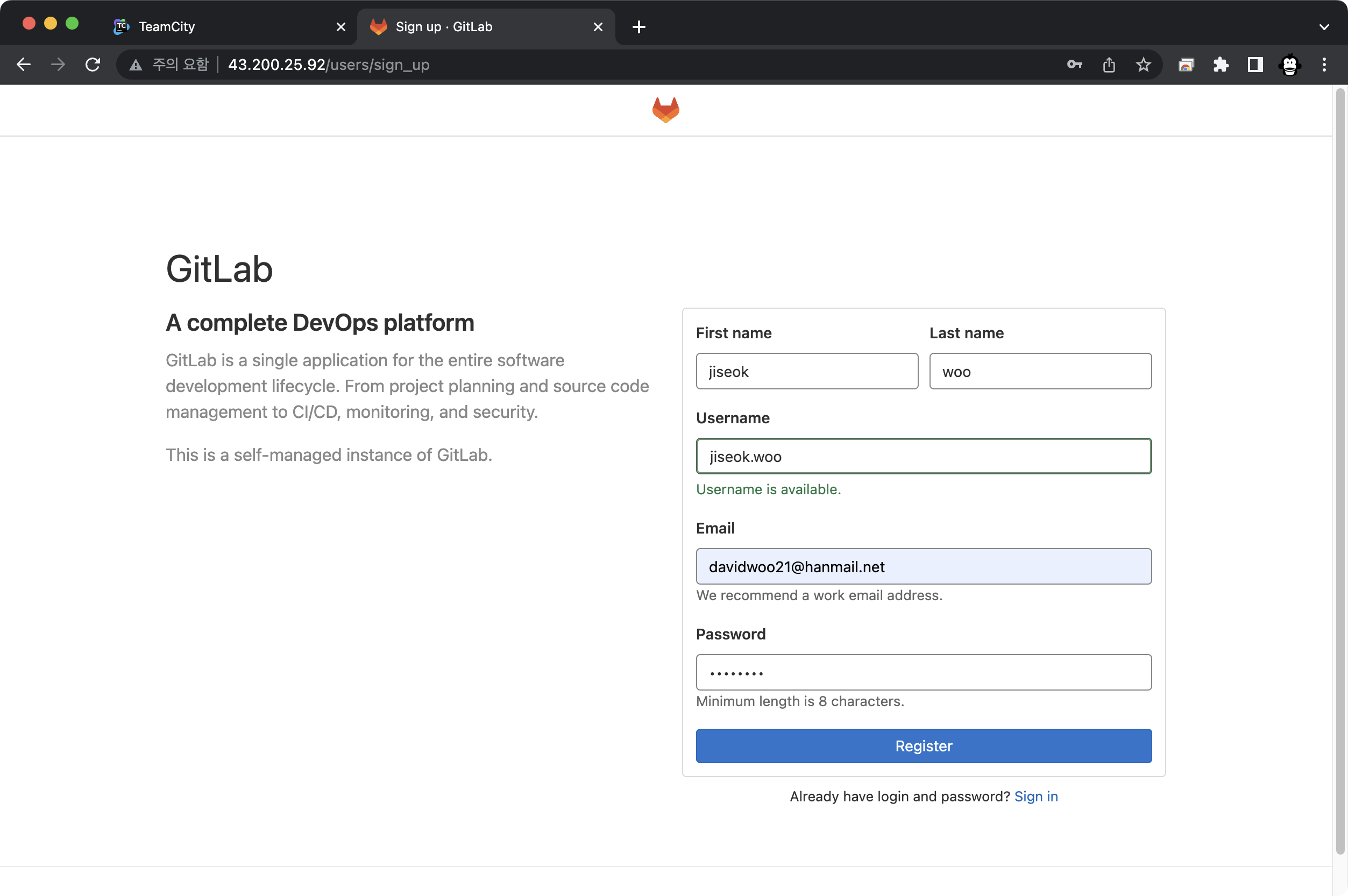The width and height of the screenshot is (1348, 896).
Task: Open the extensions puzzle icon
Action: coord(1221,65)
